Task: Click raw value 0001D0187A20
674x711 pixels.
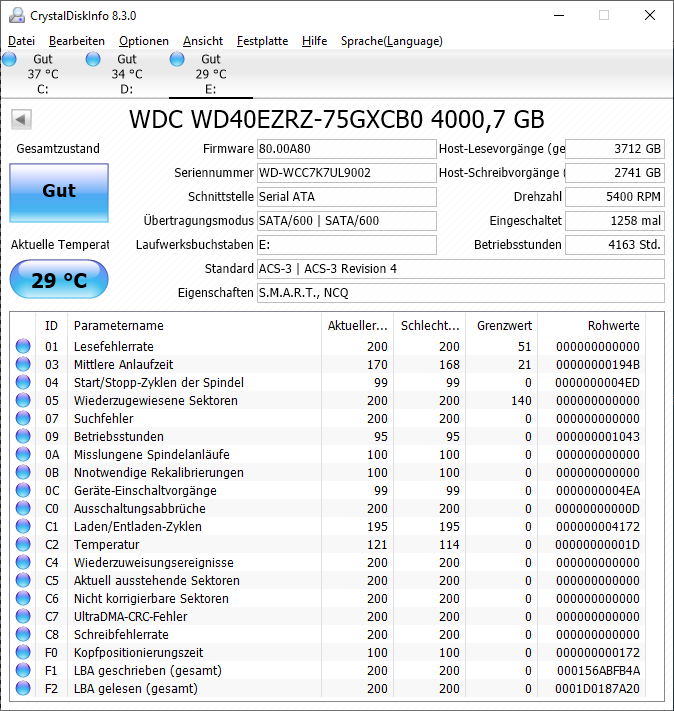Action: tap(598, 688)
